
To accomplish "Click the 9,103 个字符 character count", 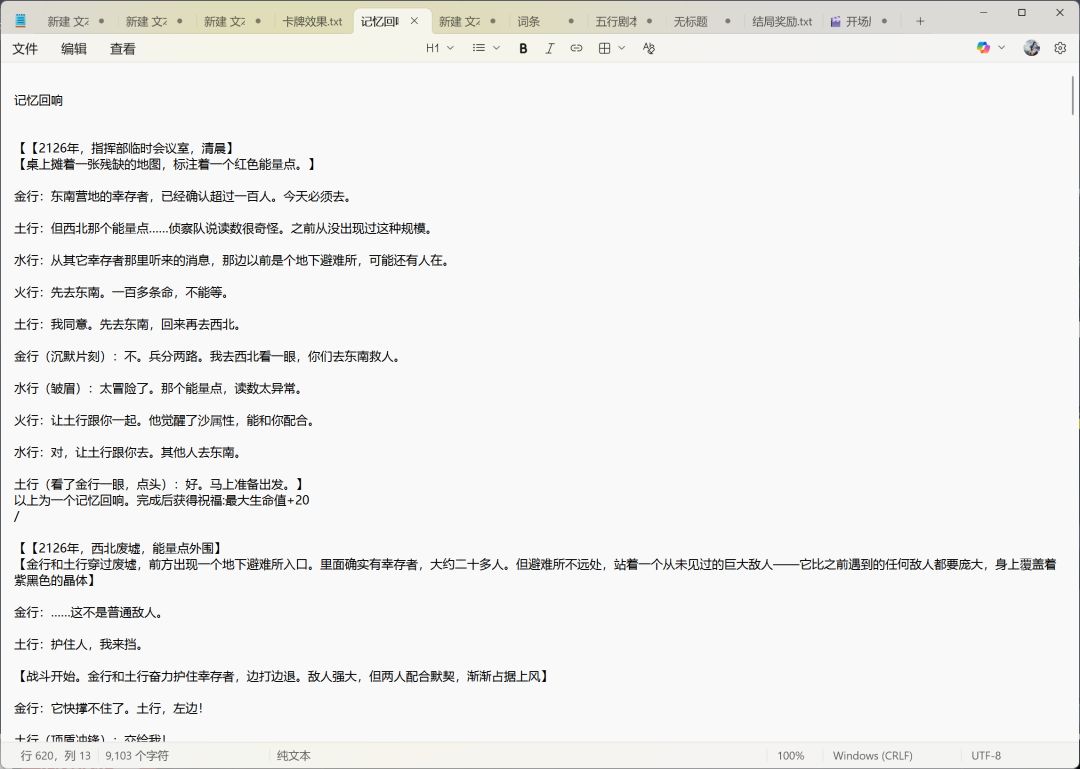I will (x=137, y=756).
